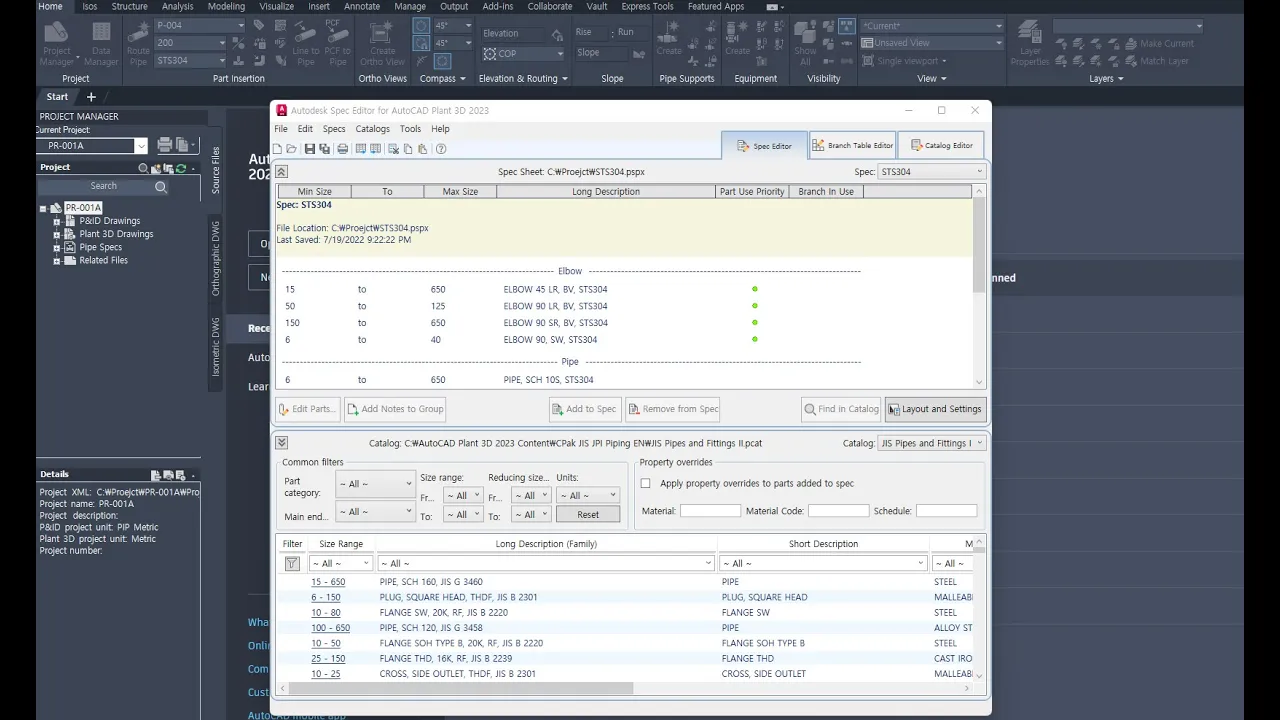Collapse the spec sheet pane with double-up arrow
1280x720 pixels.
click(282, 172)
